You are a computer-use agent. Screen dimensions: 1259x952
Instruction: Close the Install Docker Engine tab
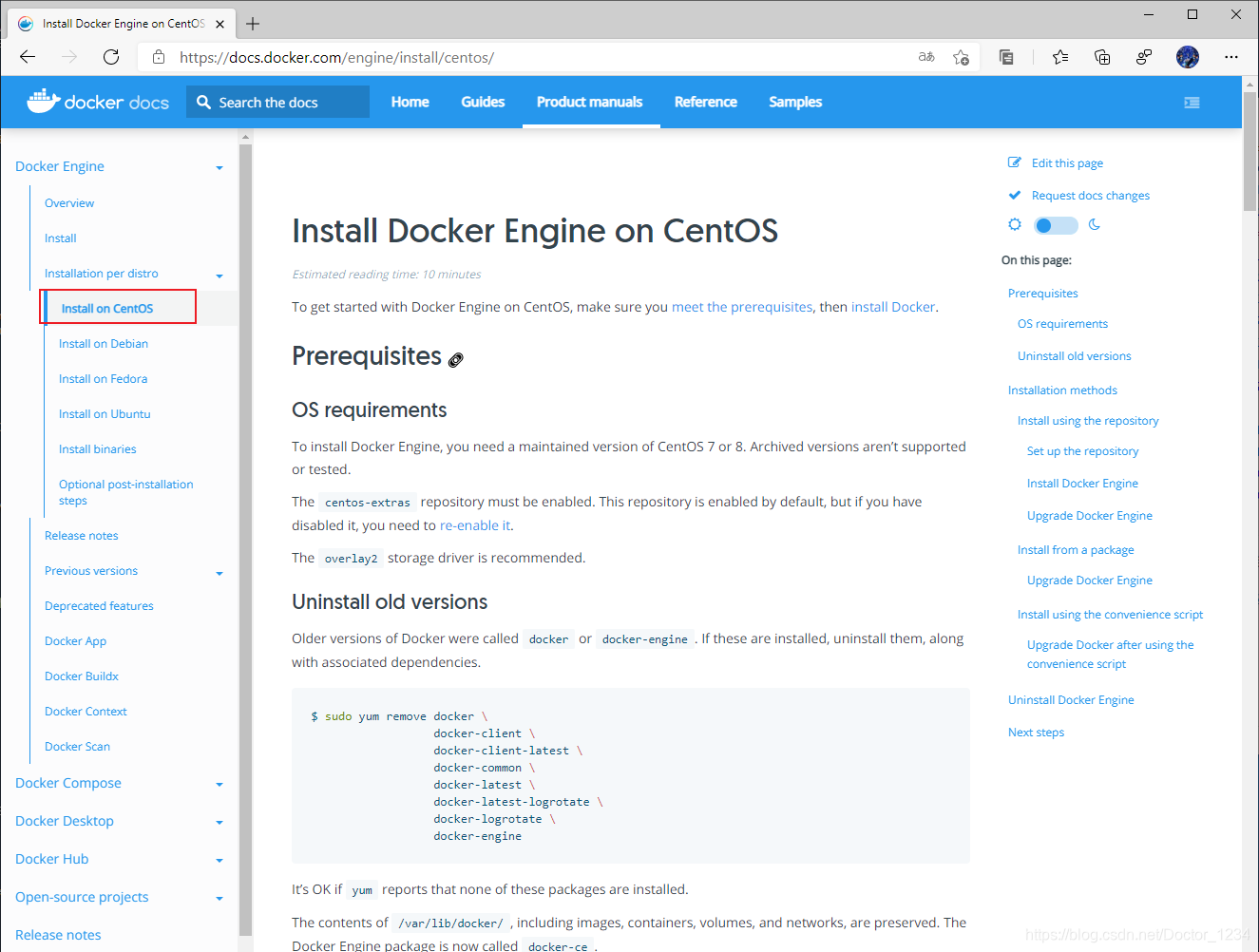(x=220, y=24)
